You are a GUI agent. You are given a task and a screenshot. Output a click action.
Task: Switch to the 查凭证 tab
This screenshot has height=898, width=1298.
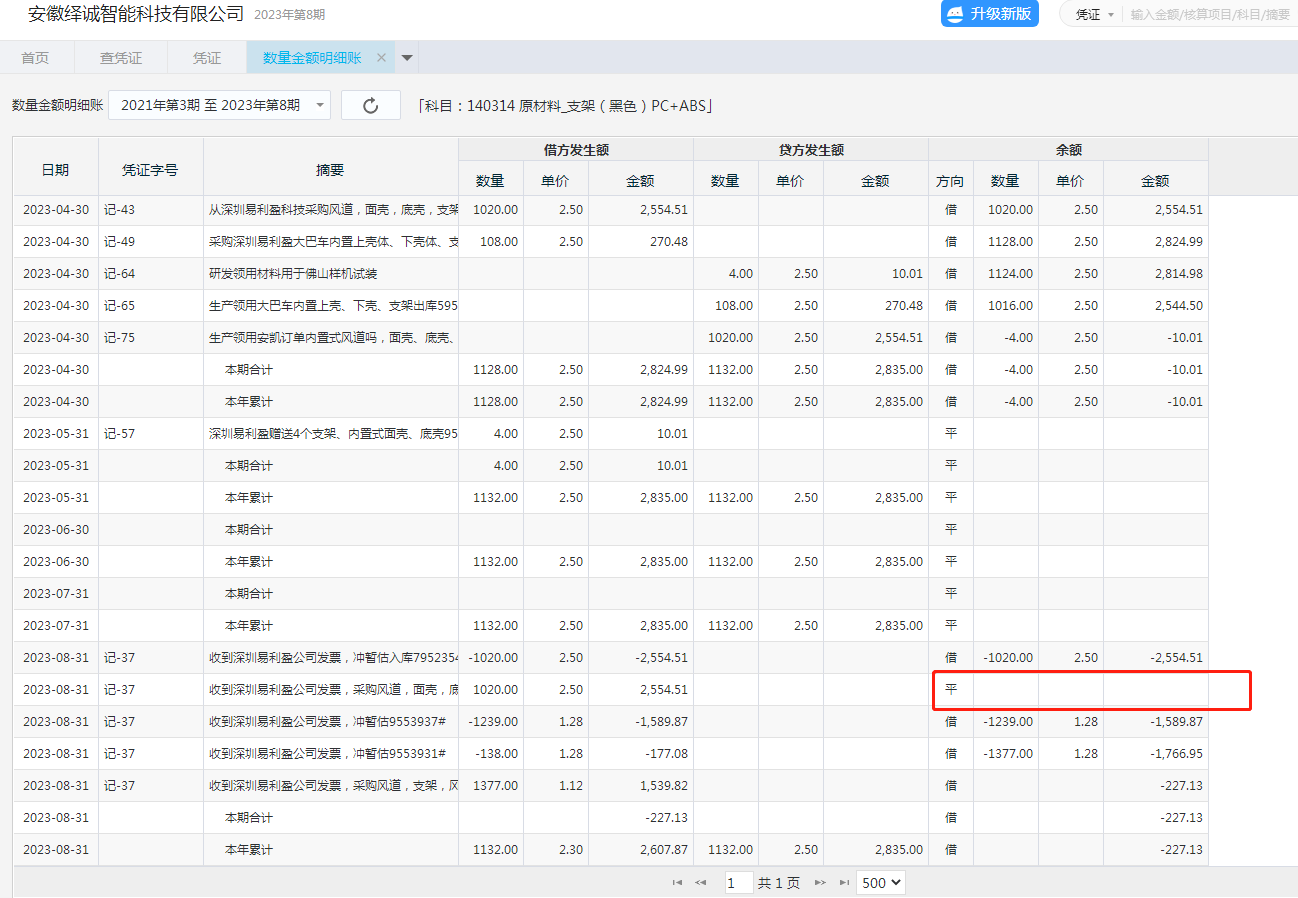[x=121, y=58]
